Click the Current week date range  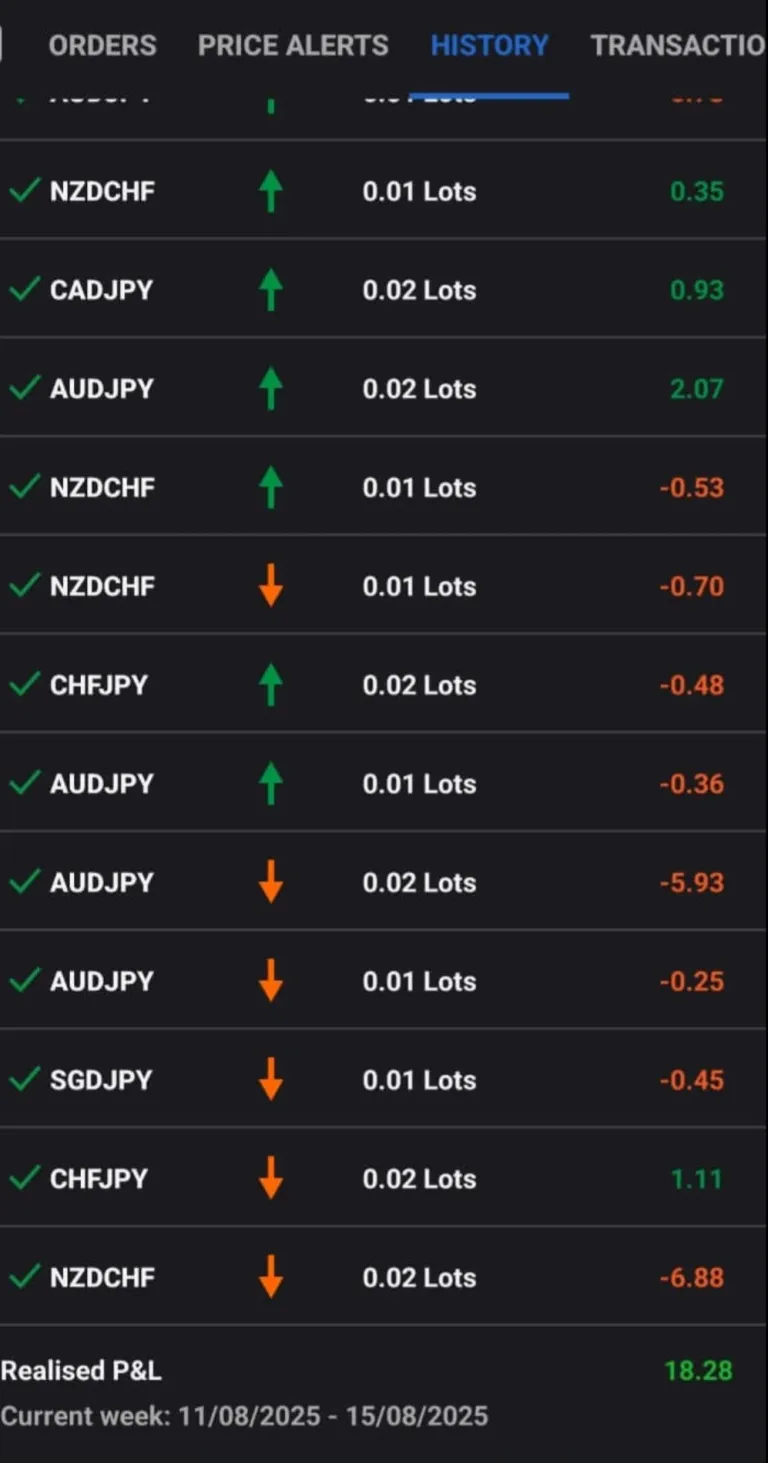[x=244, y=1416]
